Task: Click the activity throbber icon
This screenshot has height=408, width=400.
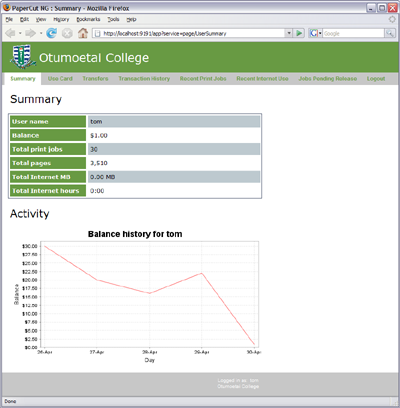Action: pos(392,19)
